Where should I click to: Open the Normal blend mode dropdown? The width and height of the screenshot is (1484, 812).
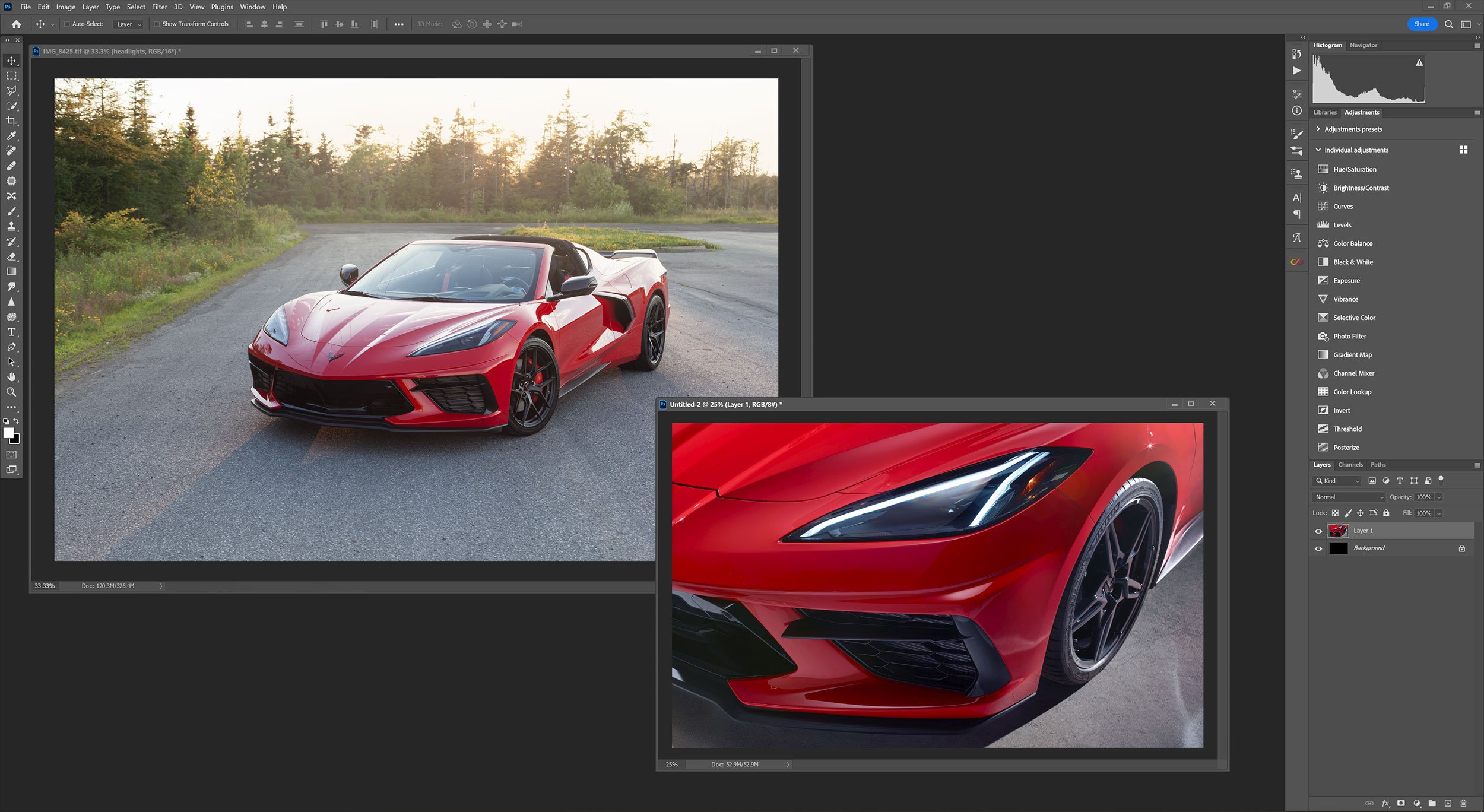tap(1348, 497)
